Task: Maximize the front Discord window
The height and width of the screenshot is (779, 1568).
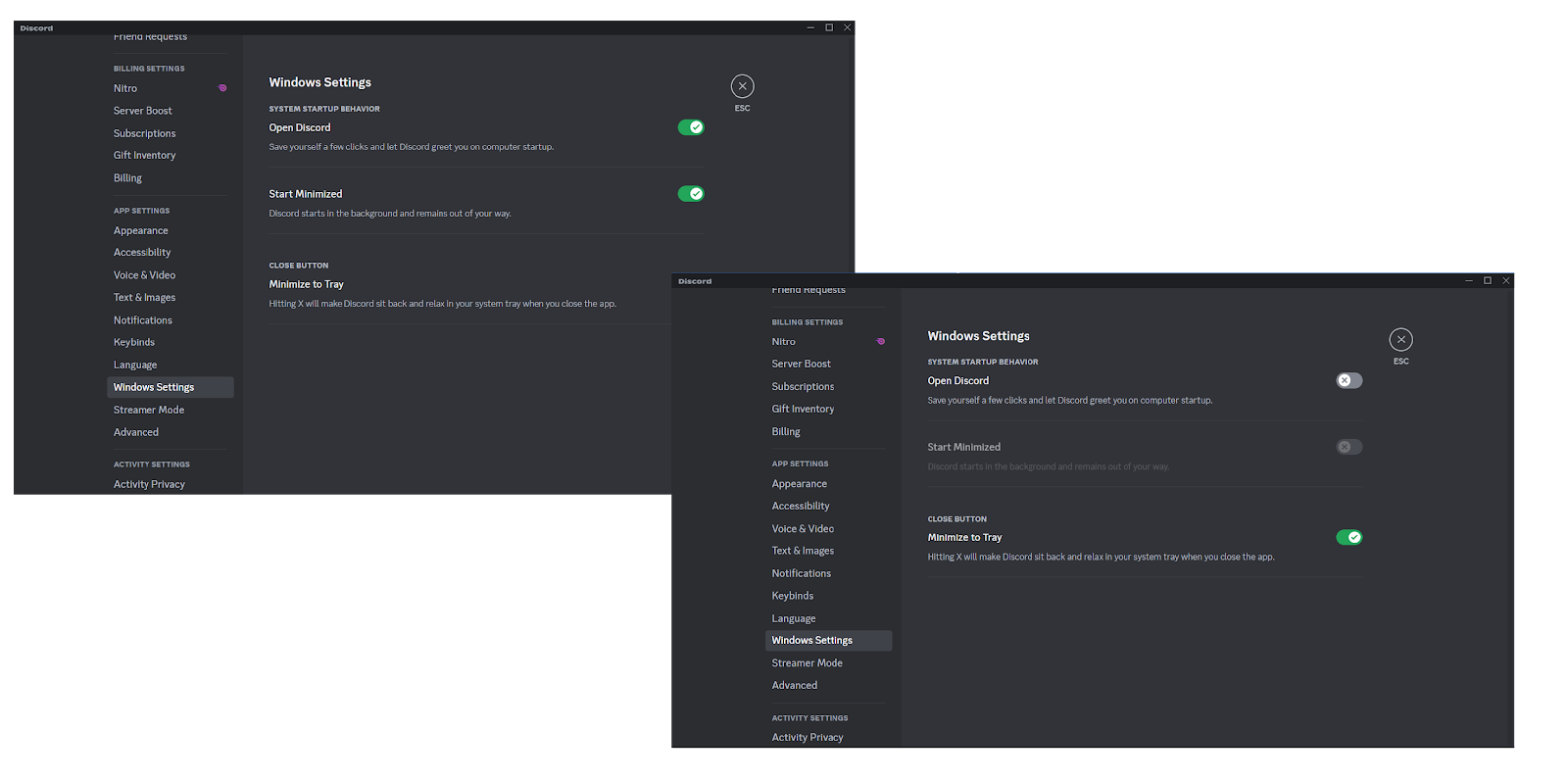Action: pyautogui.click(x=1488, y=280)
